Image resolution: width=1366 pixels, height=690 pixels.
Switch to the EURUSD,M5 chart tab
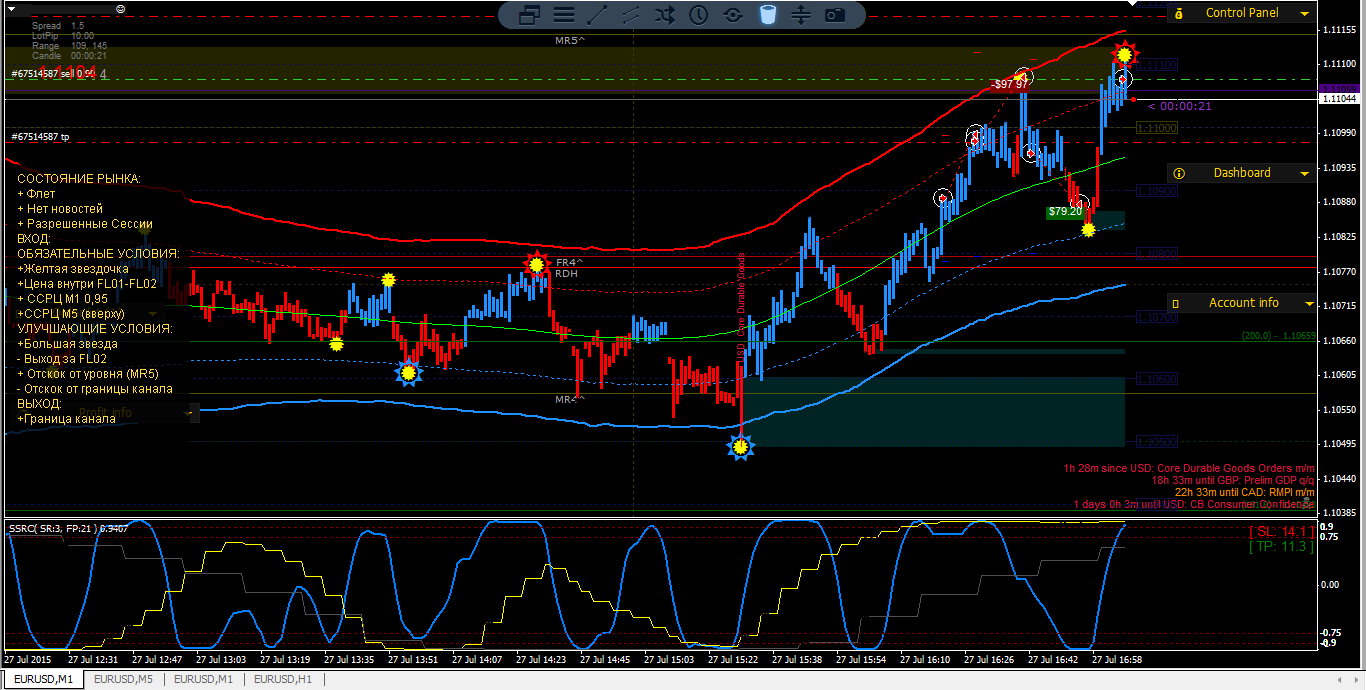[124, 680]
